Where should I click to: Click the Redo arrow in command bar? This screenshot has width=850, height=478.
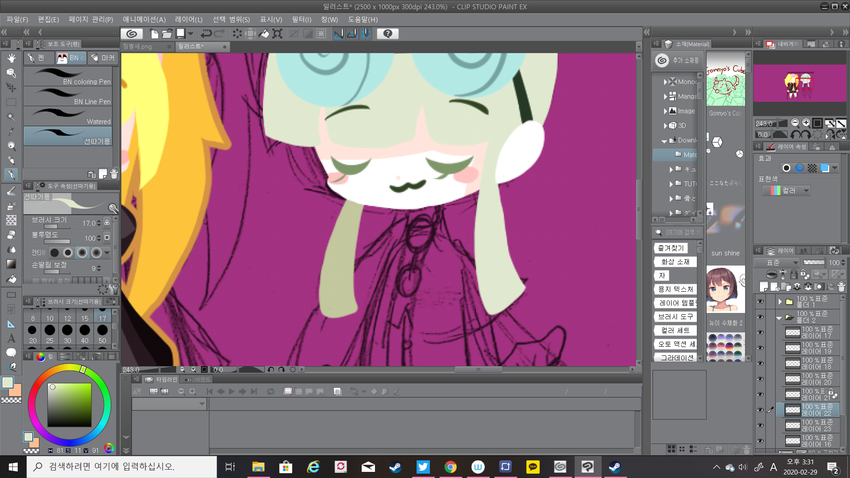219,34
